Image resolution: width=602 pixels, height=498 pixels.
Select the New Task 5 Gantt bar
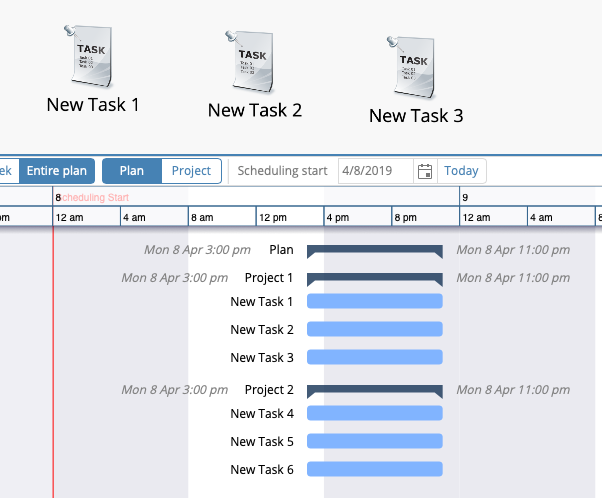pos(375,442)
